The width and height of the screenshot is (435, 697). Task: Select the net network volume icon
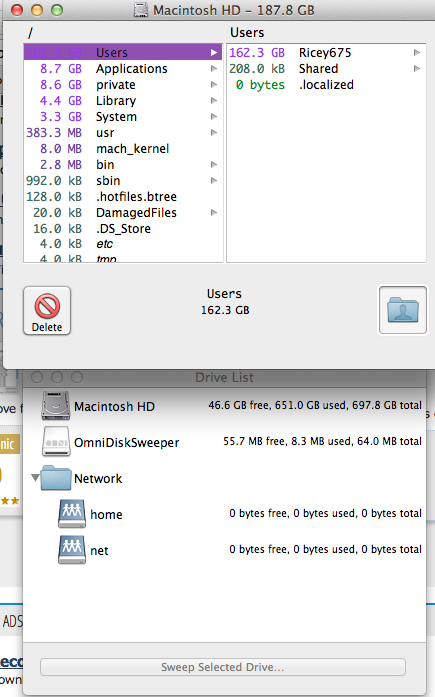(x=72, y=549)
